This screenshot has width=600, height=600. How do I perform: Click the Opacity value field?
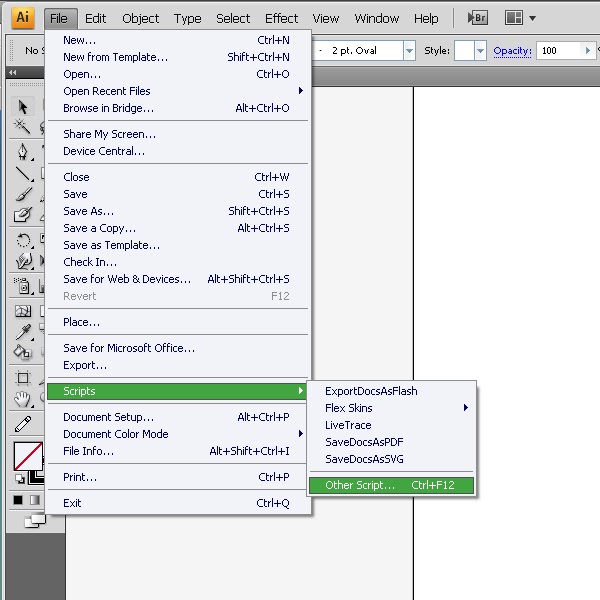click(x=559, y=51)
